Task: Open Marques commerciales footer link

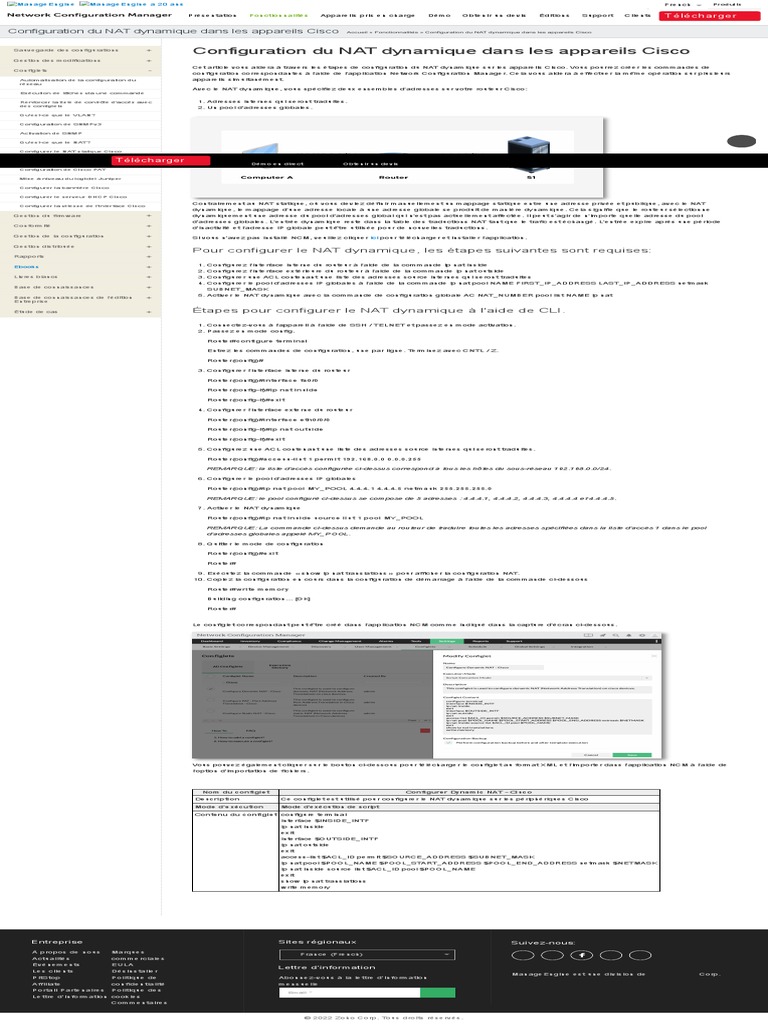Action: click(x=138, y=955)
